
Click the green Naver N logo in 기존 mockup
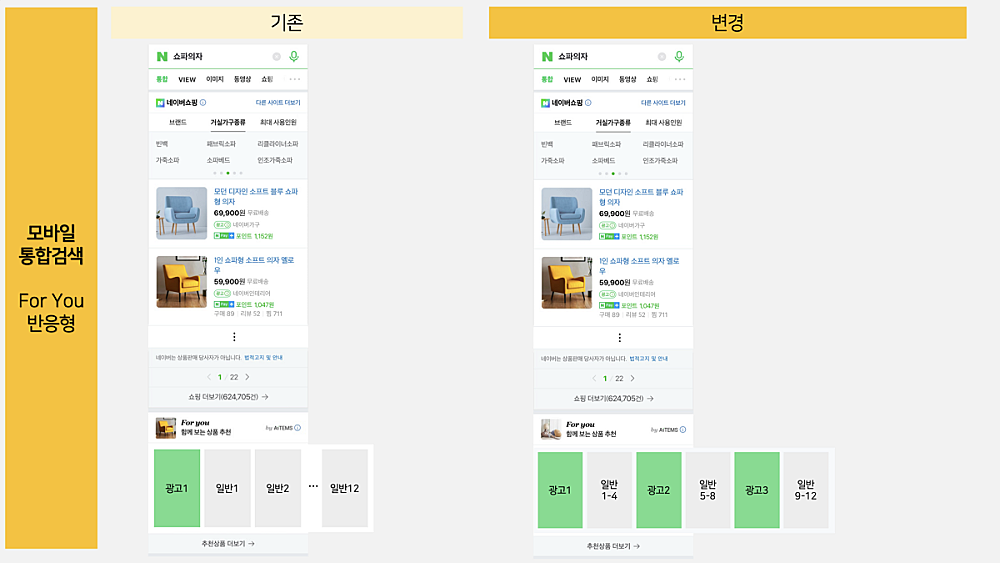162,56
